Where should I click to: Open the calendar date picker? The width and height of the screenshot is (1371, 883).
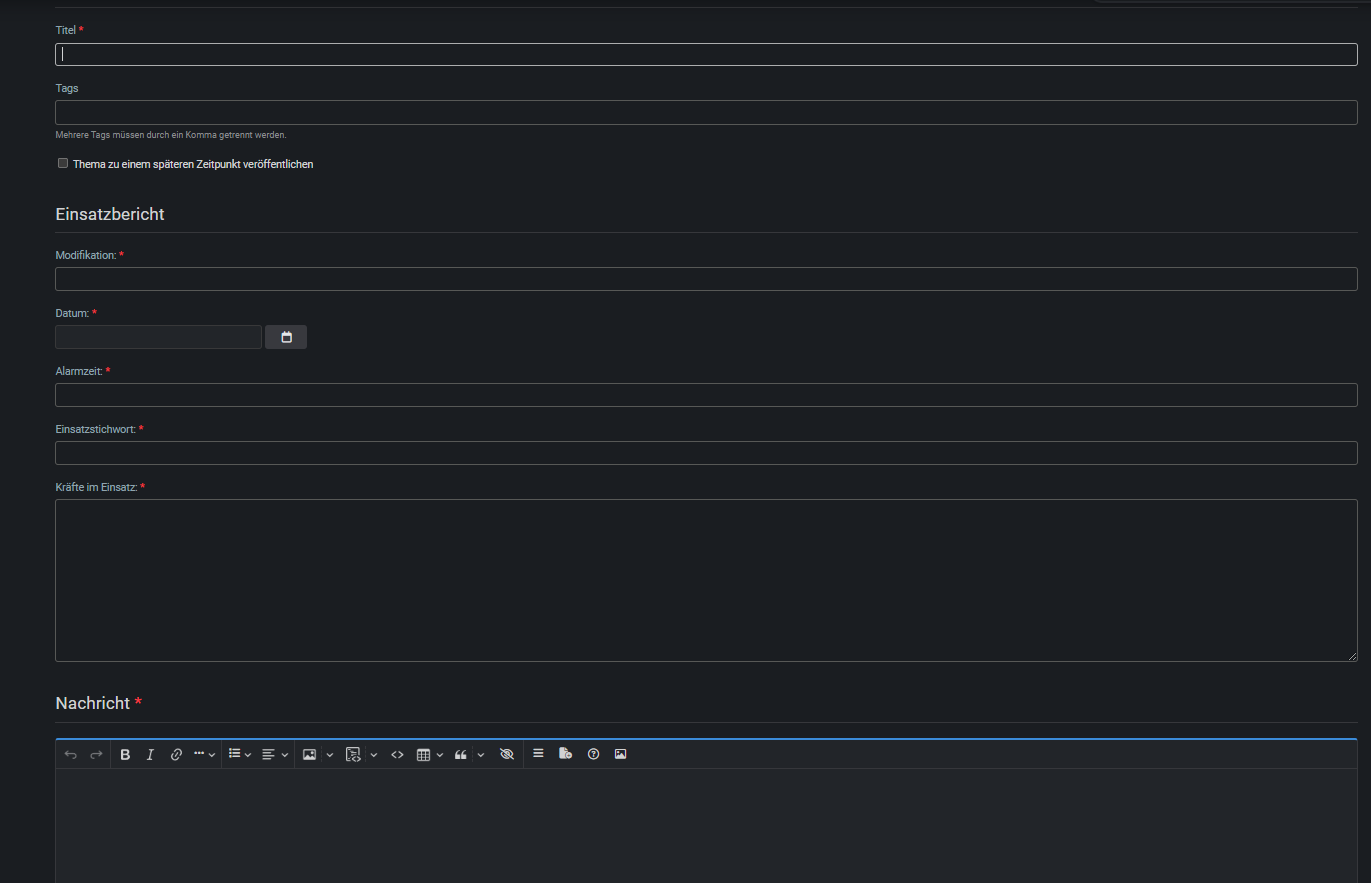point(286,337)
